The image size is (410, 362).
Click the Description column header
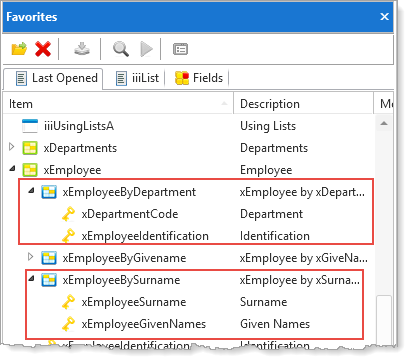pos(303,104)
